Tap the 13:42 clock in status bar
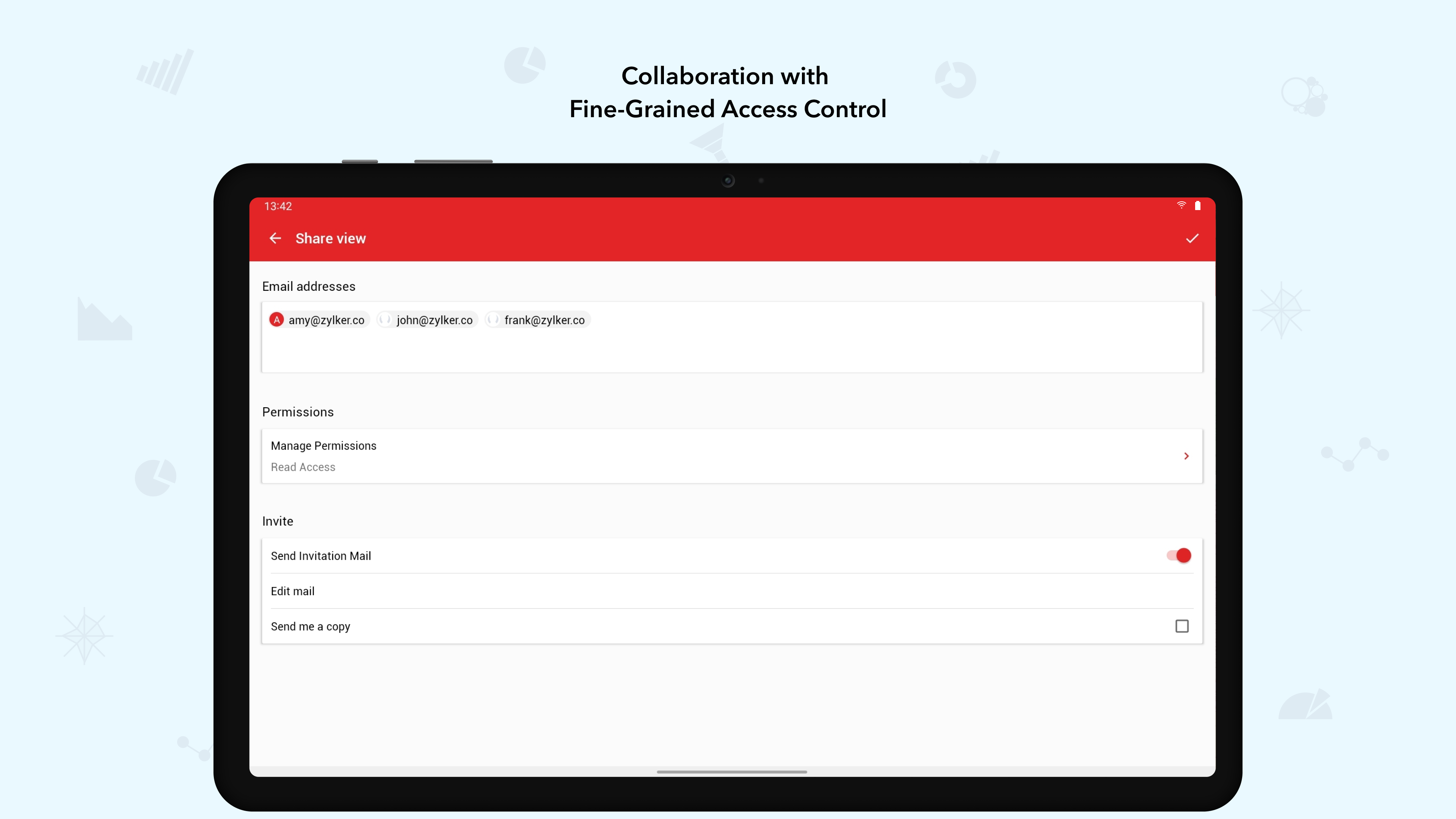The width and height of the screenshot is (1456, 819). pyautogui.click(x=278, y=206)
